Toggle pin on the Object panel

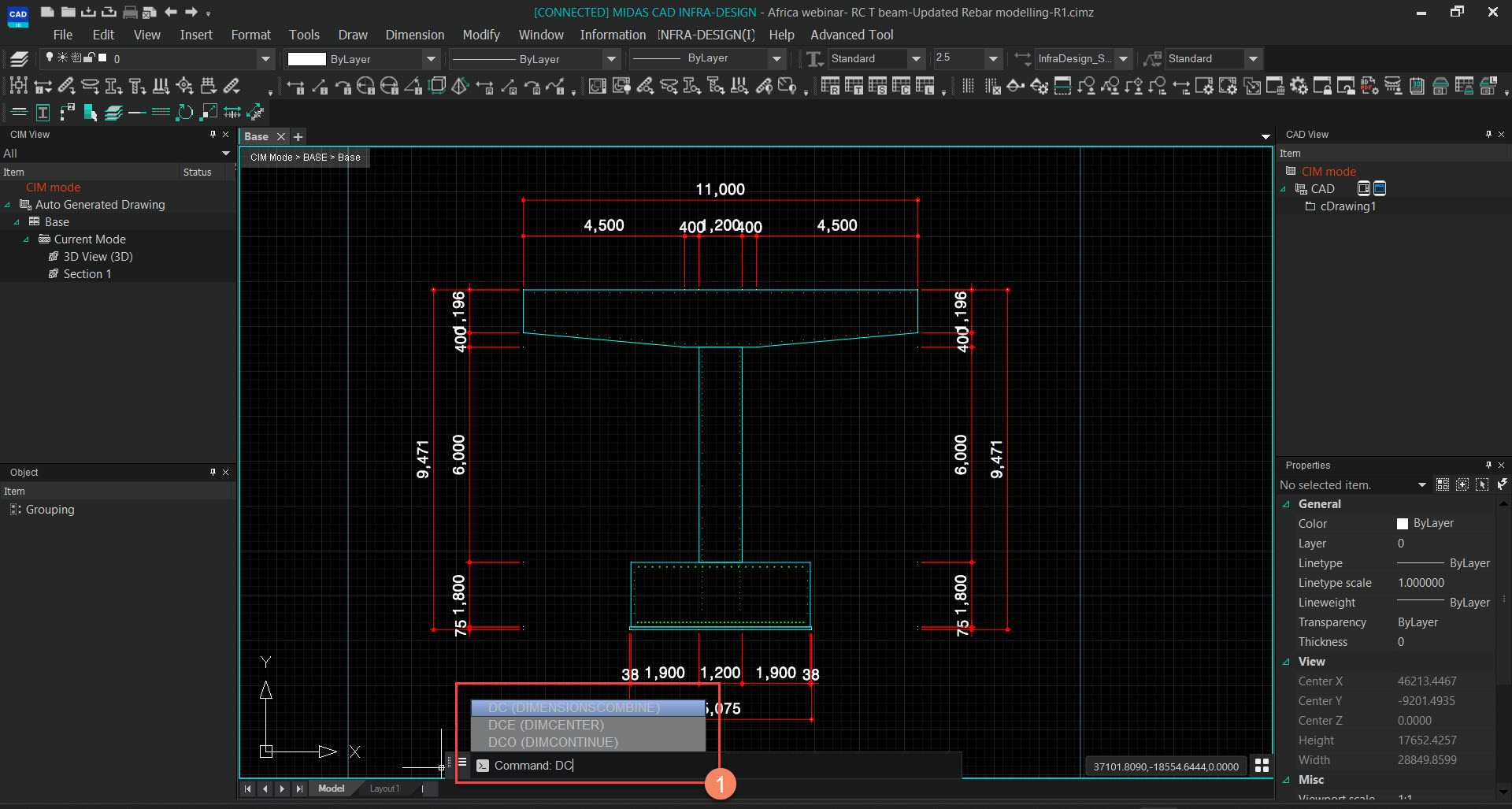click(x=213, y=473)
